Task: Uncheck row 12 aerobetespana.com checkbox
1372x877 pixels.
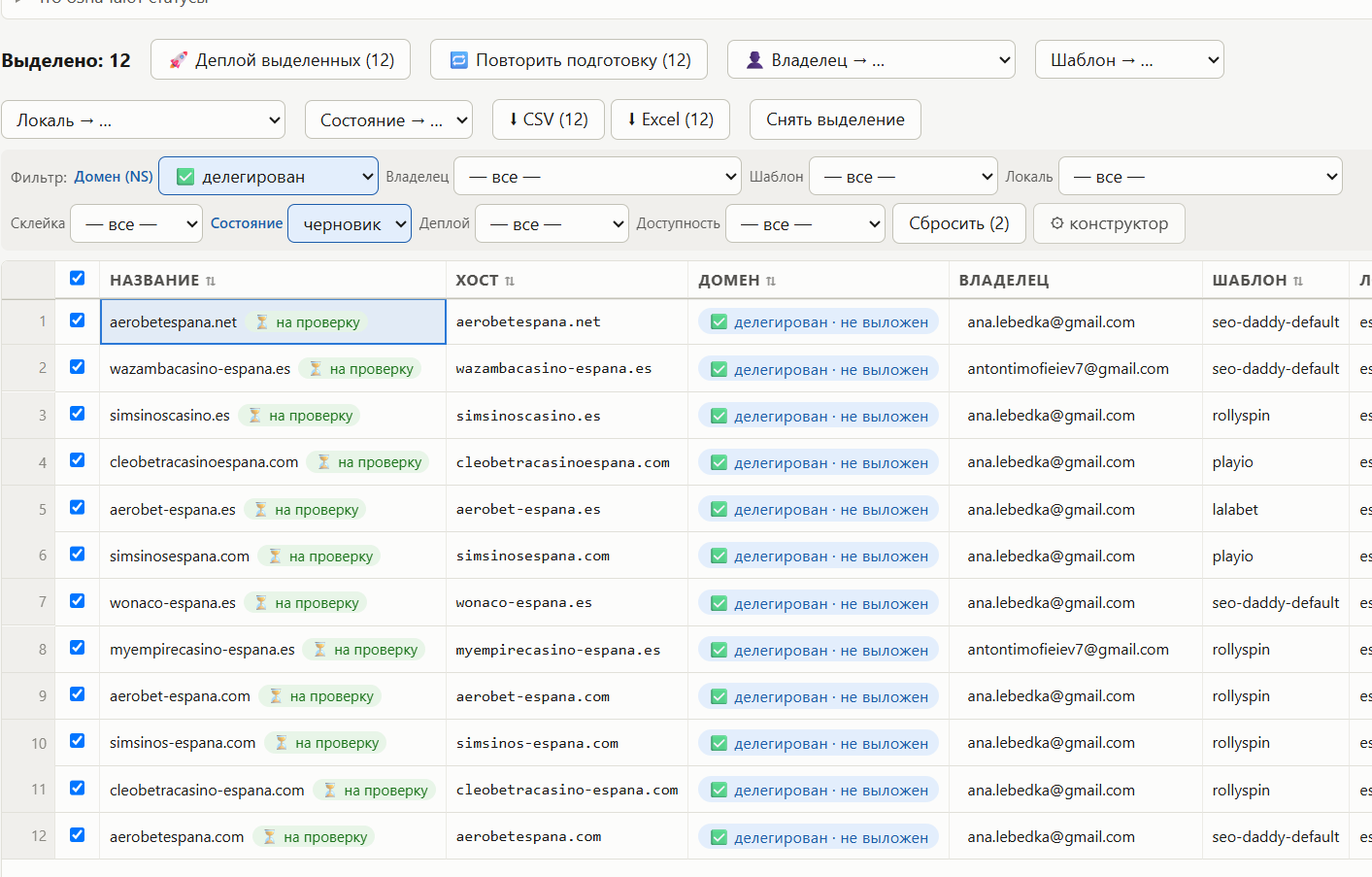Action: (x=78, y=835)
